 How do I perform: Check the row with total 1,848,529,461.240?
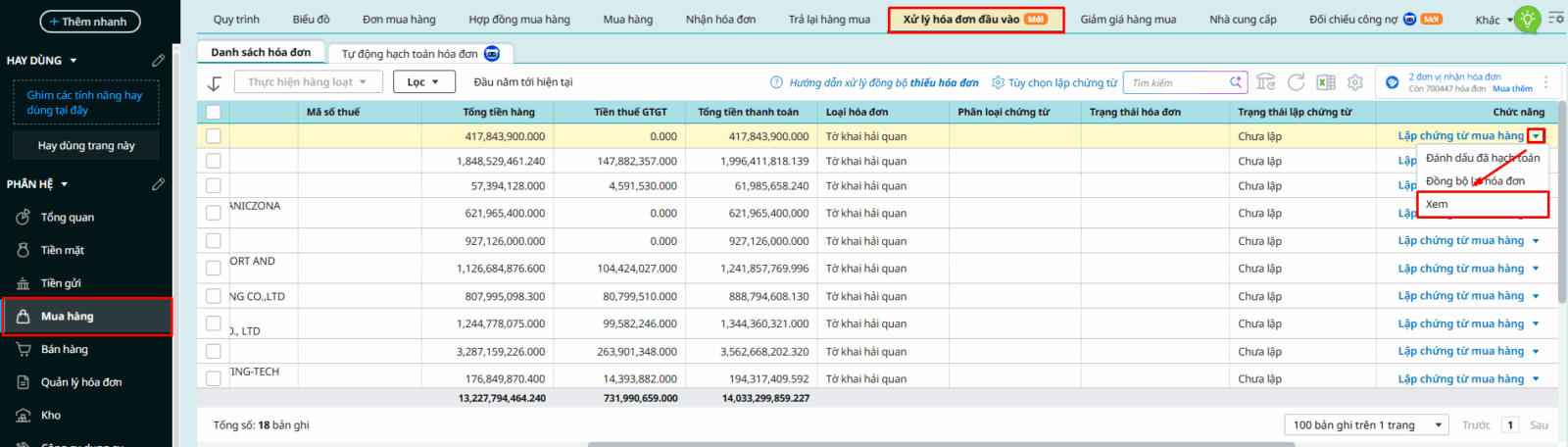[214, 161]
